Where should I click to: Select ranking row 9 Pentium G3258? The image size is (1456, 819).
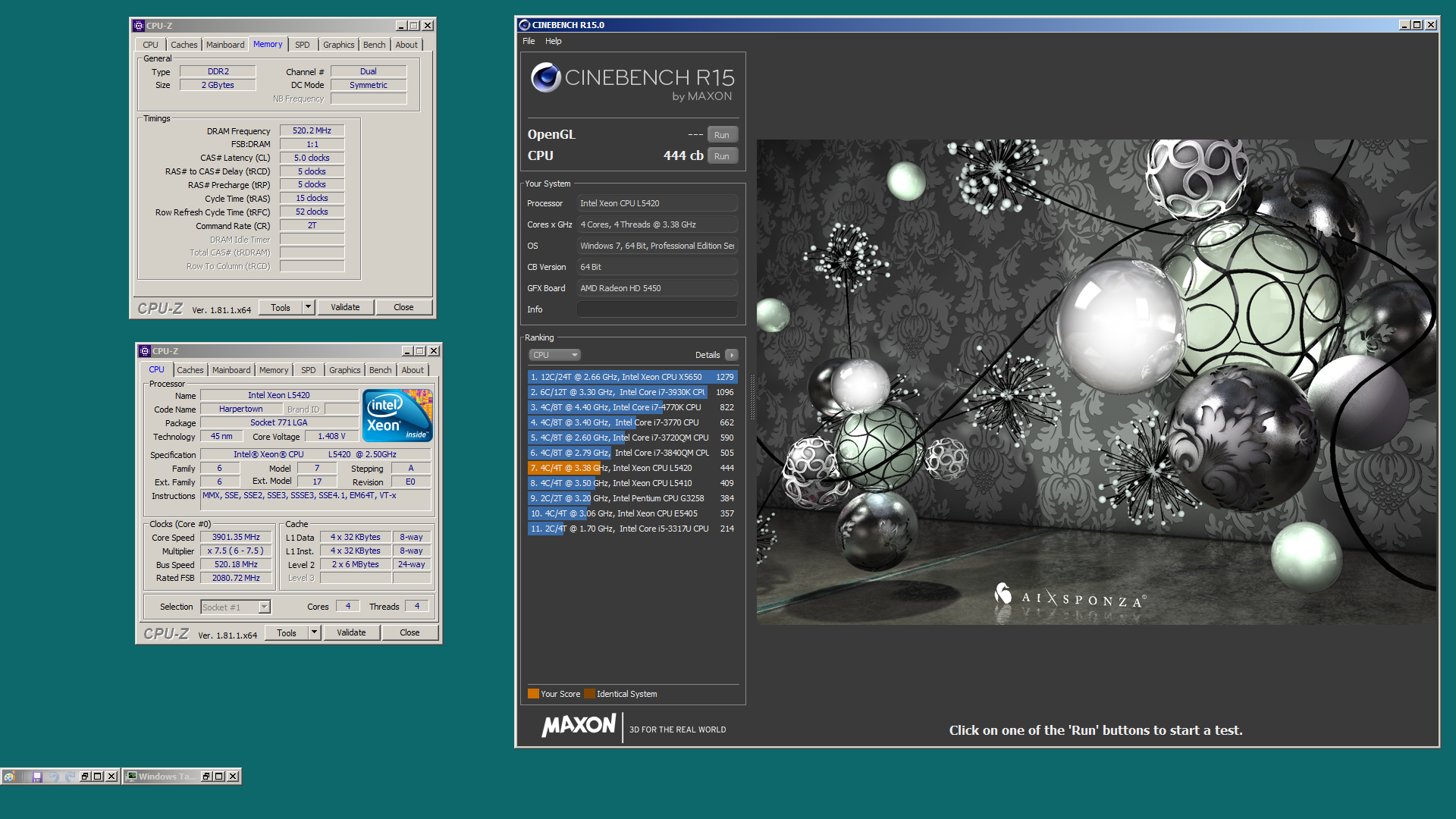pyautogui.click(x=632, y=498)
